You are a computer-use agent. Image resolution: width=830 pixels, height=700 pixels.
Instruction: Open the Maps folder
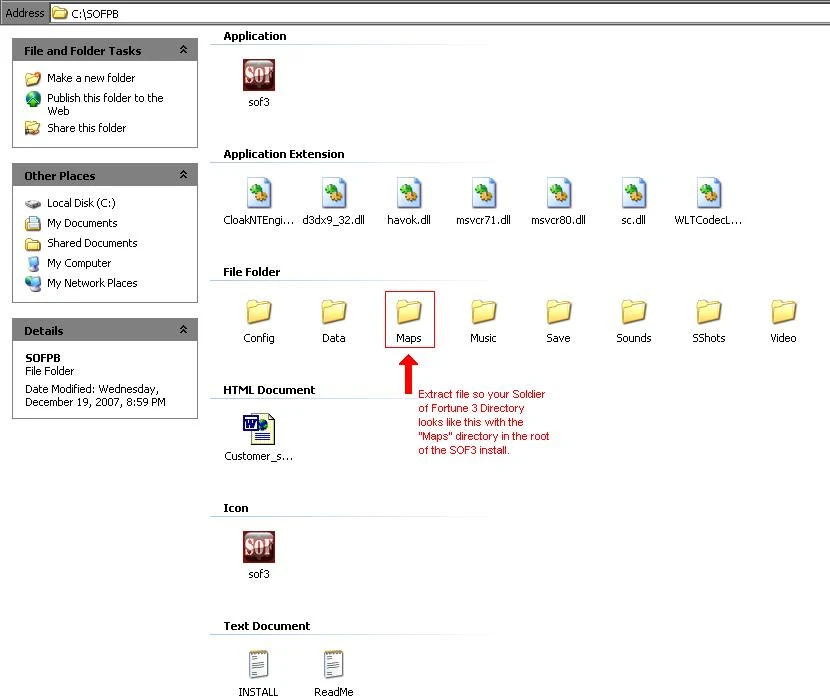coord(408,312)
